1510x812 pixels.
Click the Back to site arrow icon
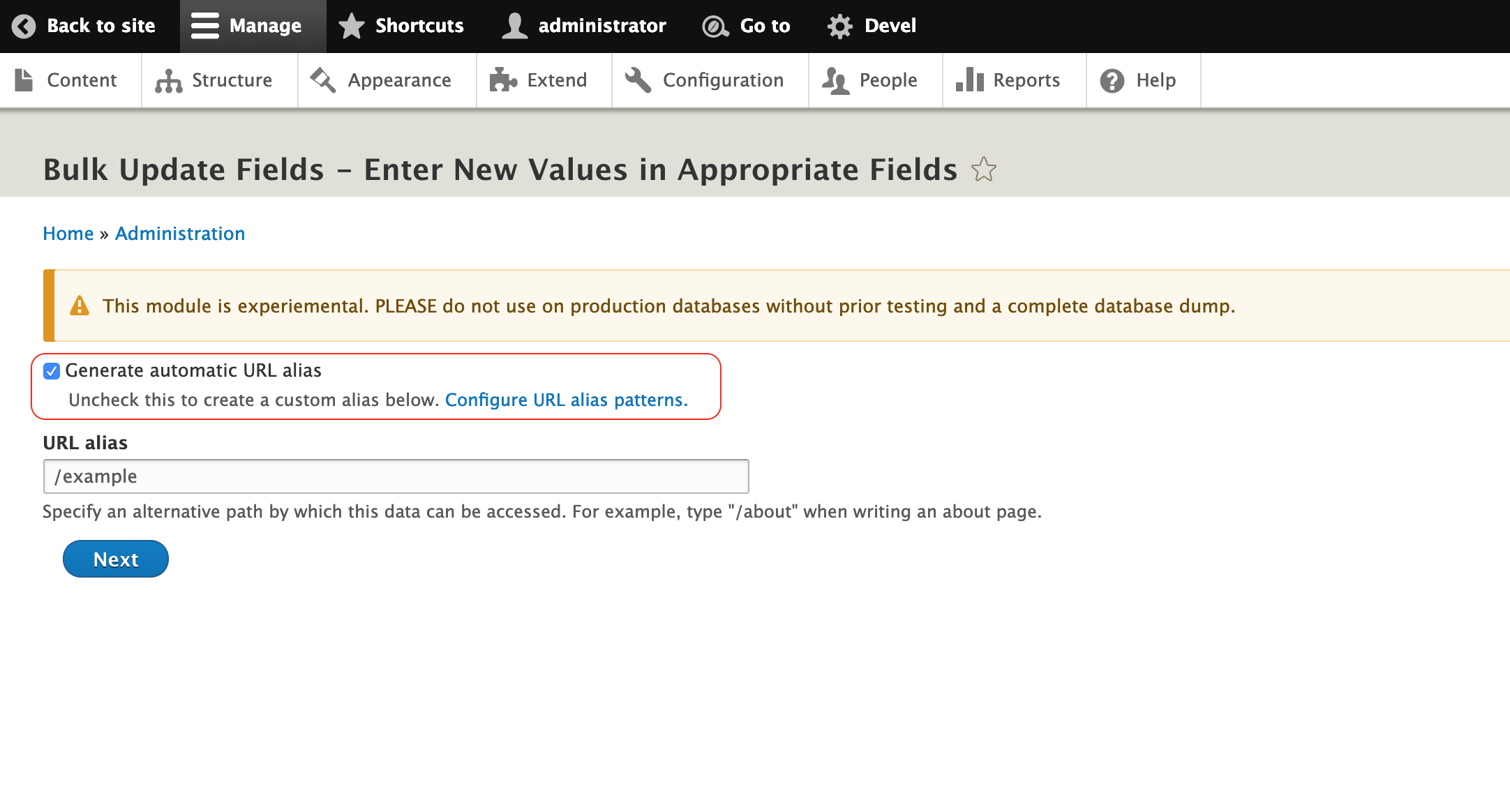pyautogui.click(x=24, y=26)
